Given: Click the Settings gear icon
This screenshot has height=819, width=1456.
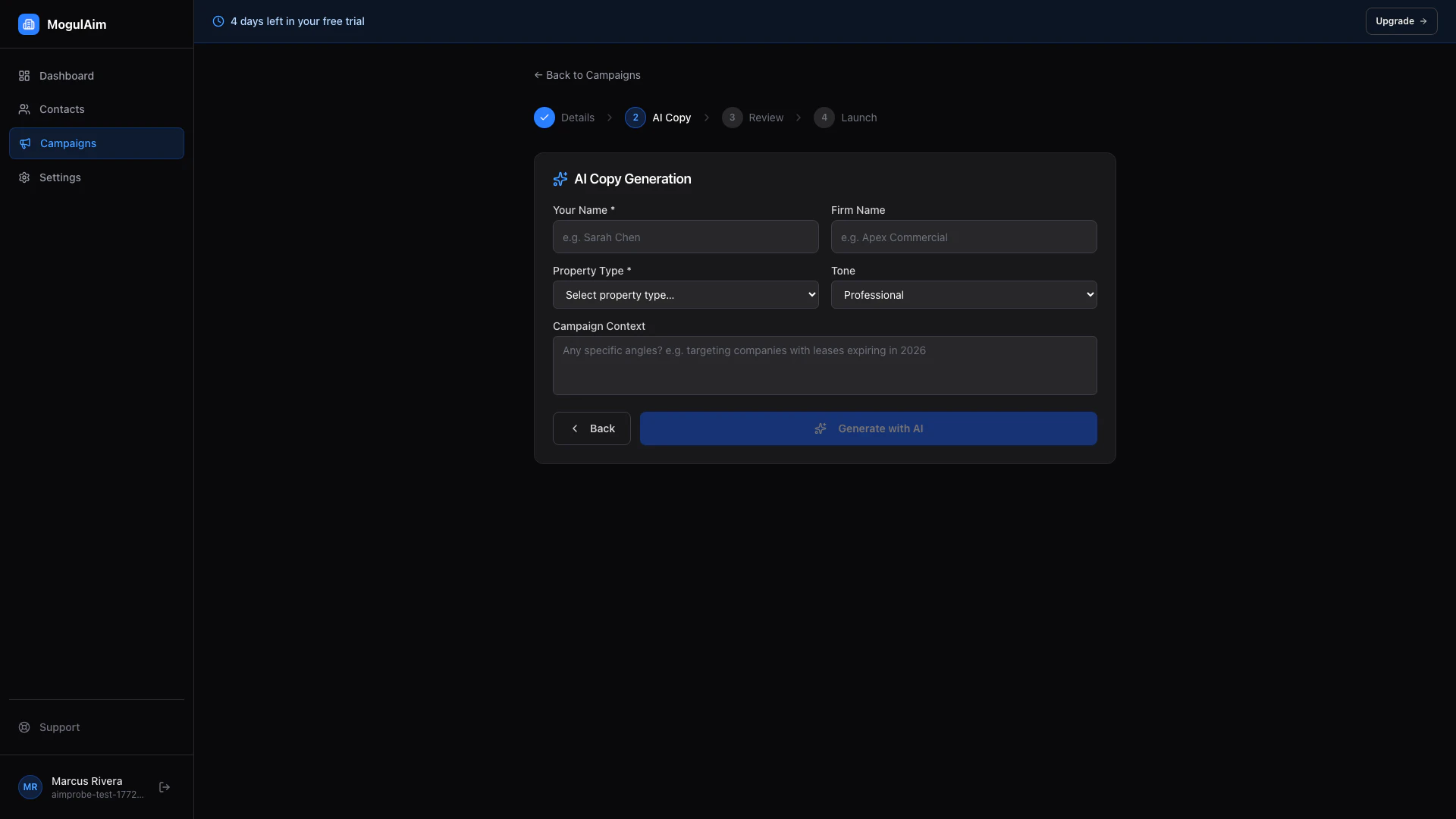Looking at the screenshot, I should click(24, 177).
